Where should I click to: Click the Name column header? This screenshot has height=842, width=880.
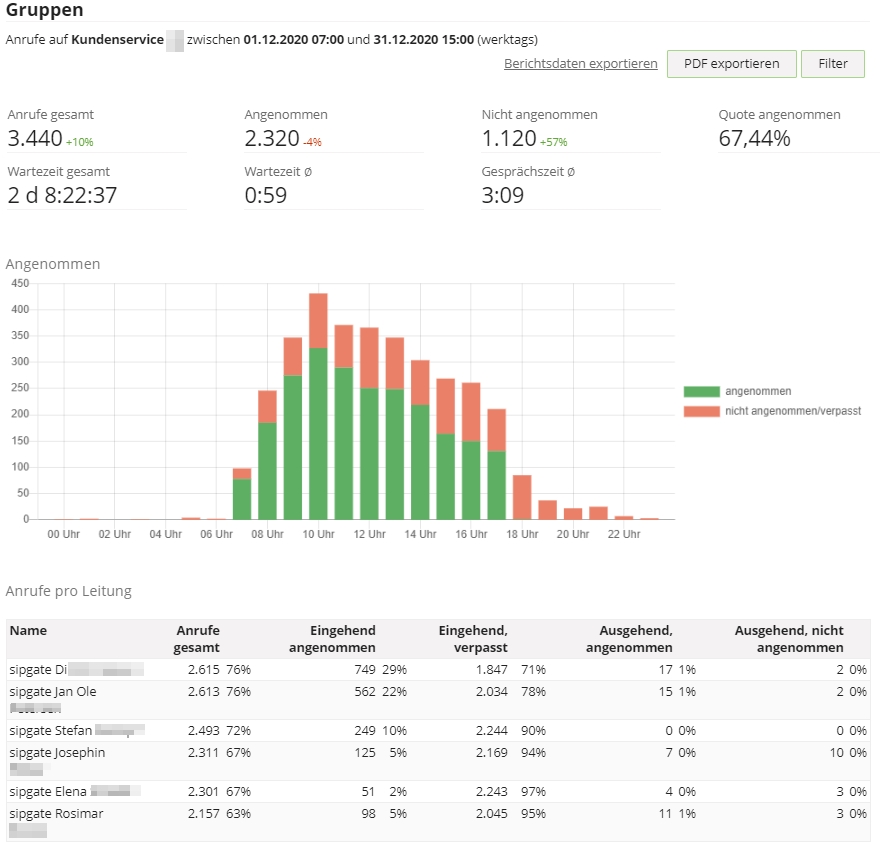pos(28,631)
